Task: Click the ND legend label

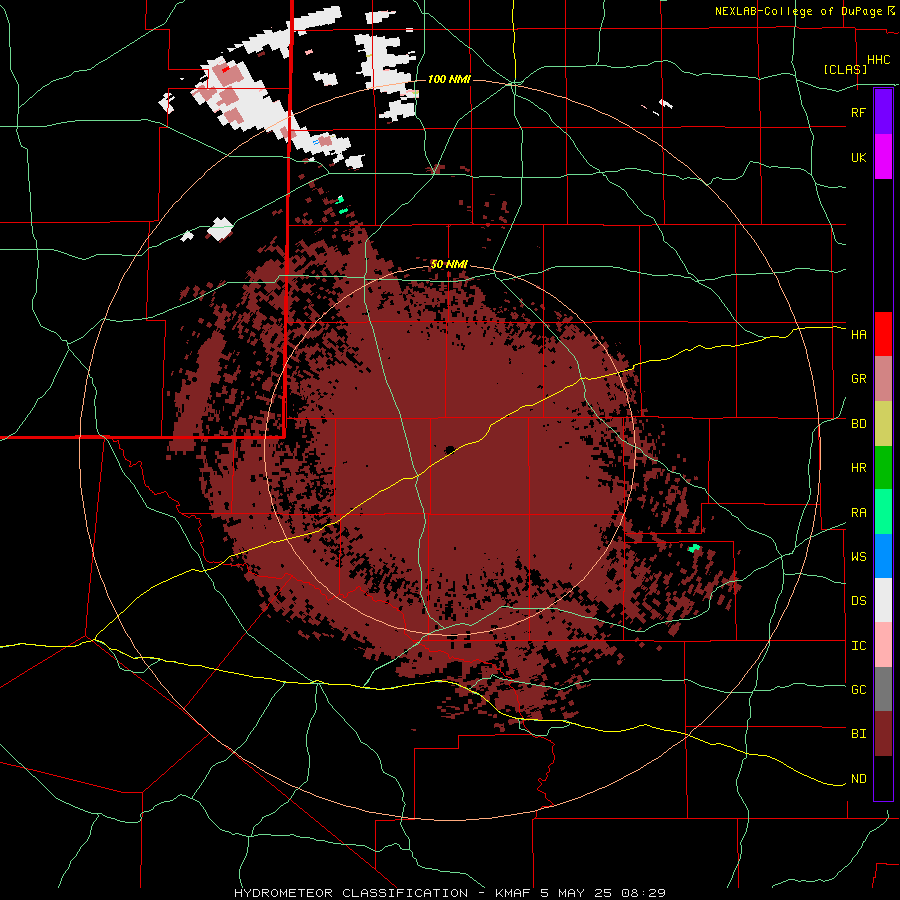Action: 858,779
